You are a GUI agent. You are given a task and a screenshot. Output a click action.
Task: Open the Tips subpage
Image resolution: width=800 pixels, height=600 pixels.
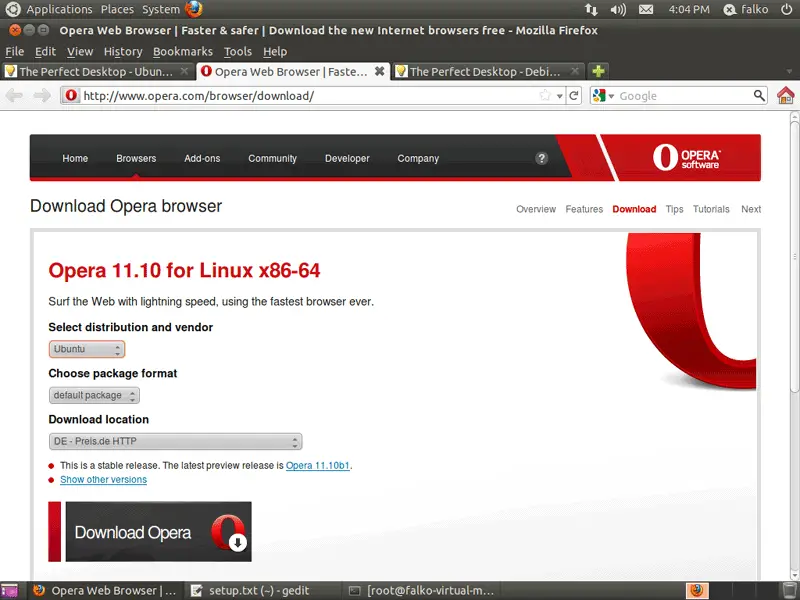pyautogui.click(x=674, y=209)
